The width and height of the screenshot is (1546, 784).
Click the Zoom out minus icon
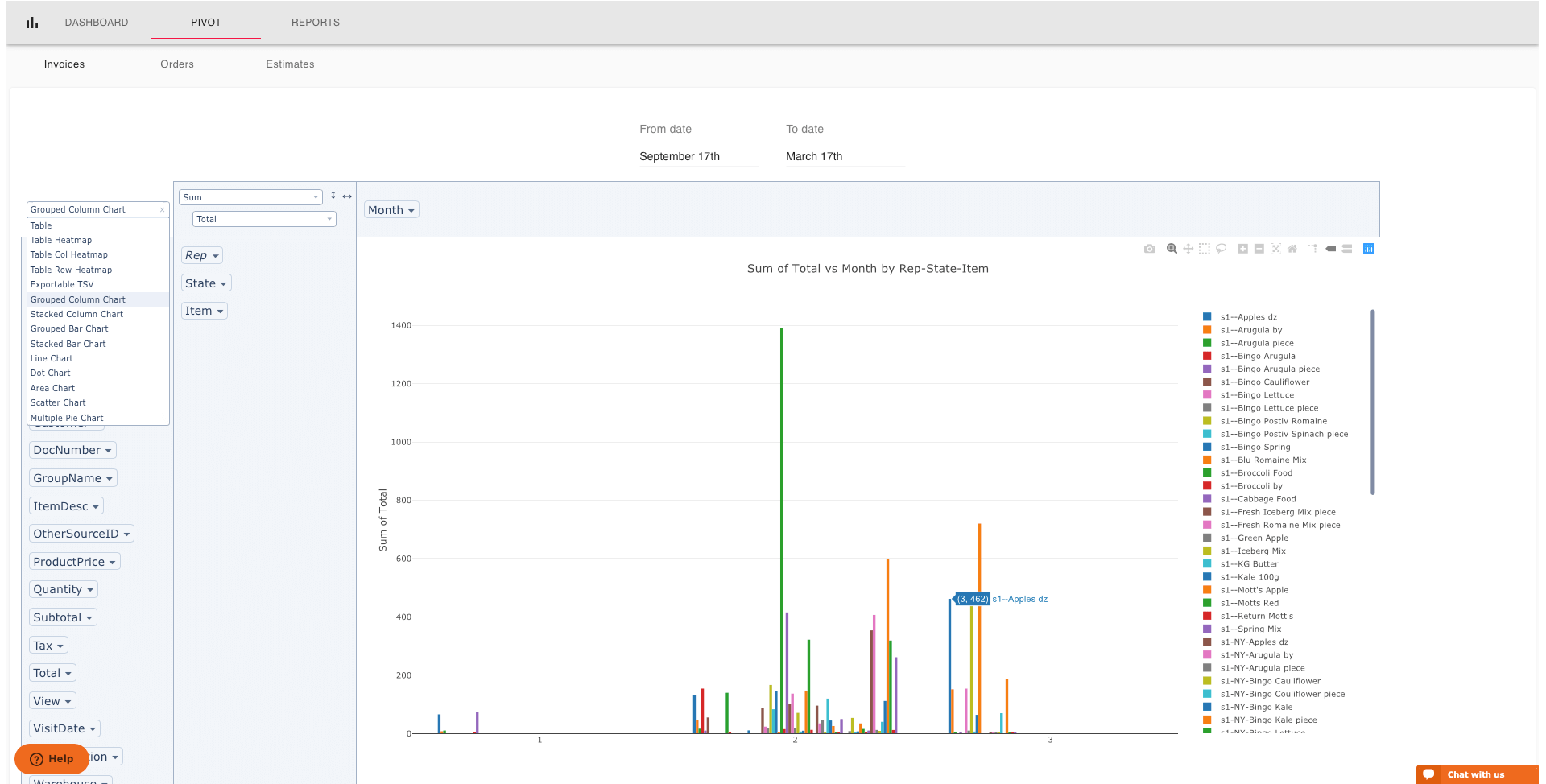pyautogui.click(x=1259, y=249)
